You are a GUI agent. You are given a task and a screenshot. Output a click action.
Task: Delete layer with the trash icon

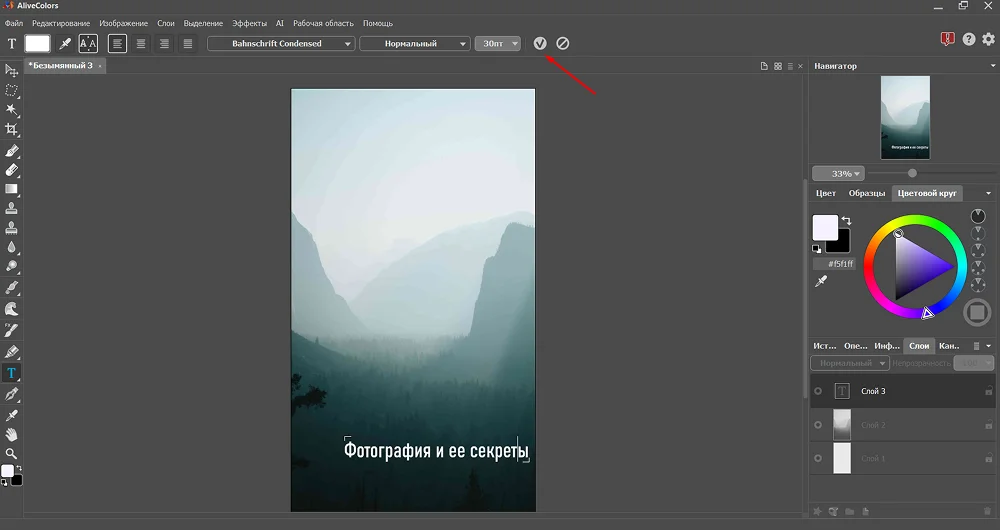(x=987, y=511)
